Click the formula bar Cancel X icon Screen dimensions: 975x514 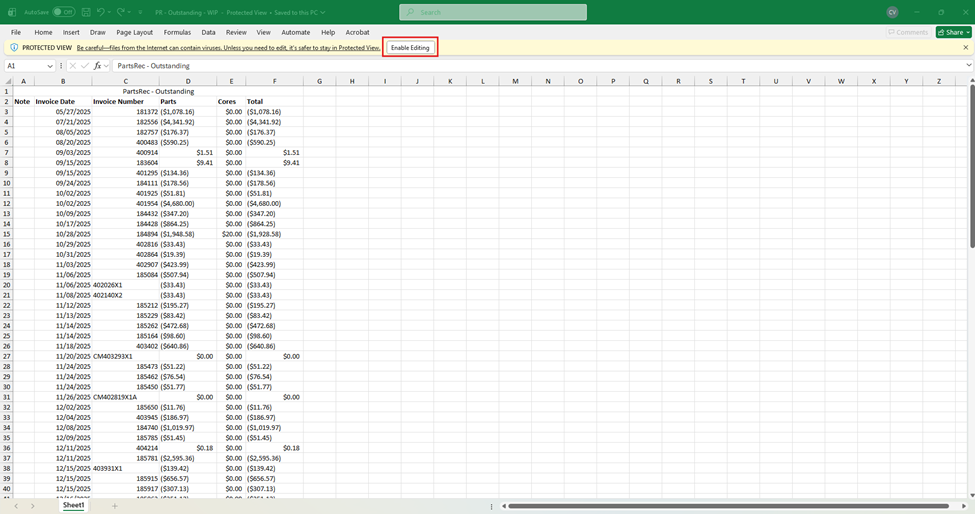coord(73,66)
